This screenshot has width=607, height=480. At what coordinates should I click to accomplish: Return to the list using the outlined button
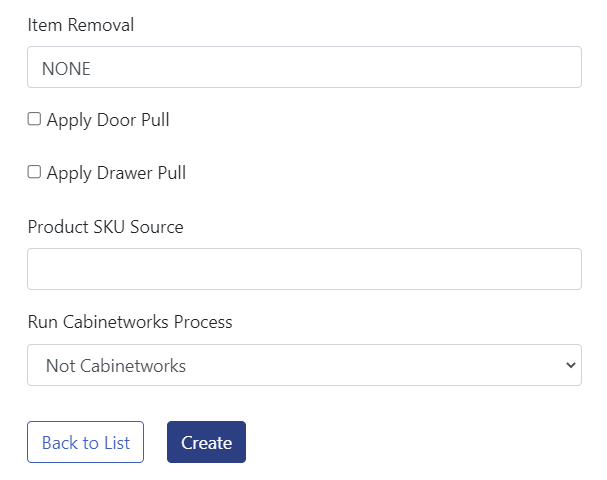[x=85, y=442]
